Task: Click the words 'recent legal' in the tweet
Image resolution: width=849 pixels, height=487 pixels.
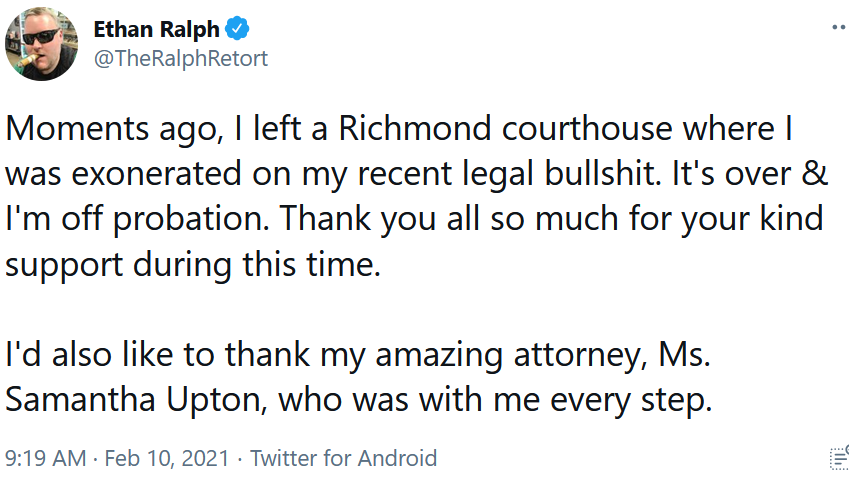Action: coord(445,176)
